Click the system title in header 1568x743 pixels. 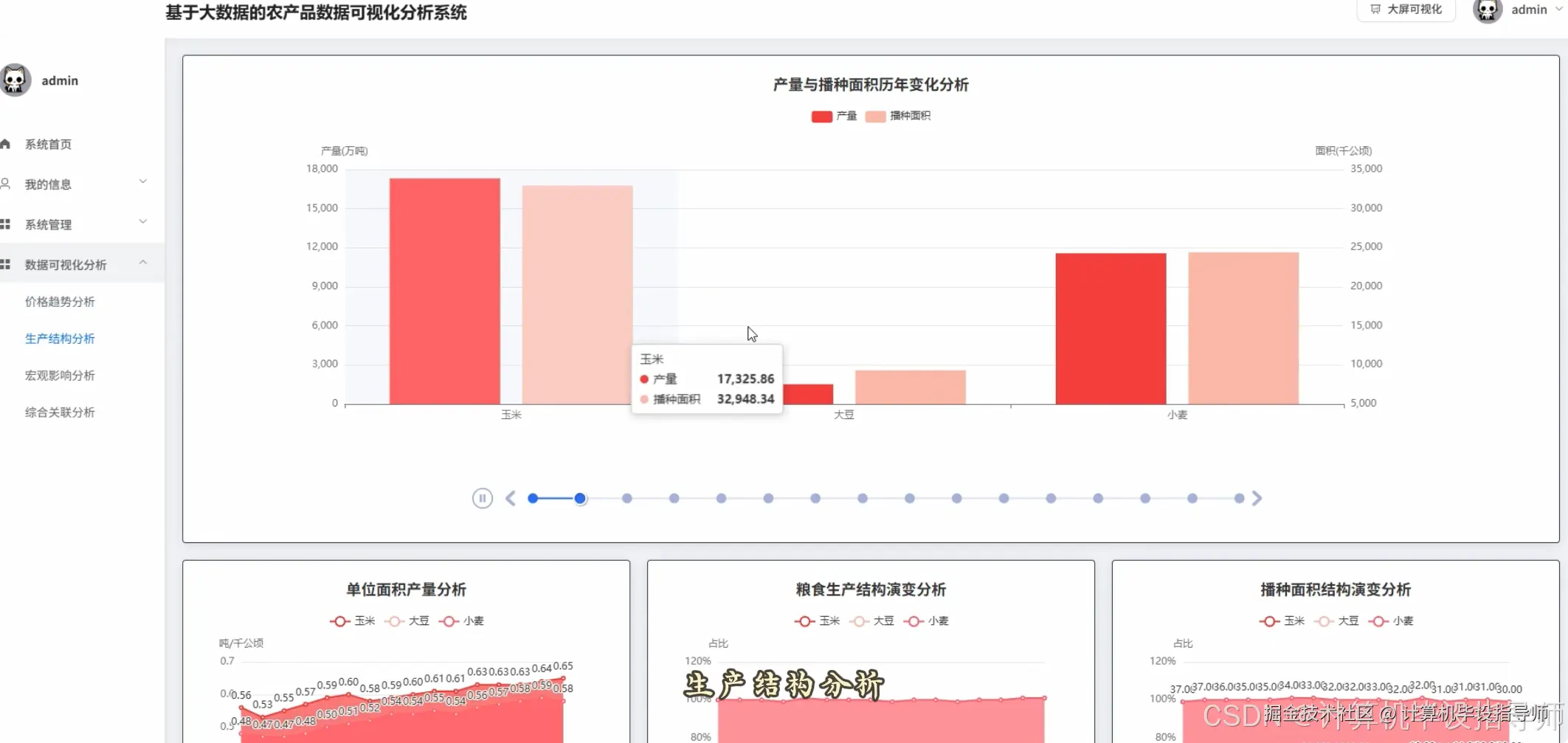click(316, 13)
